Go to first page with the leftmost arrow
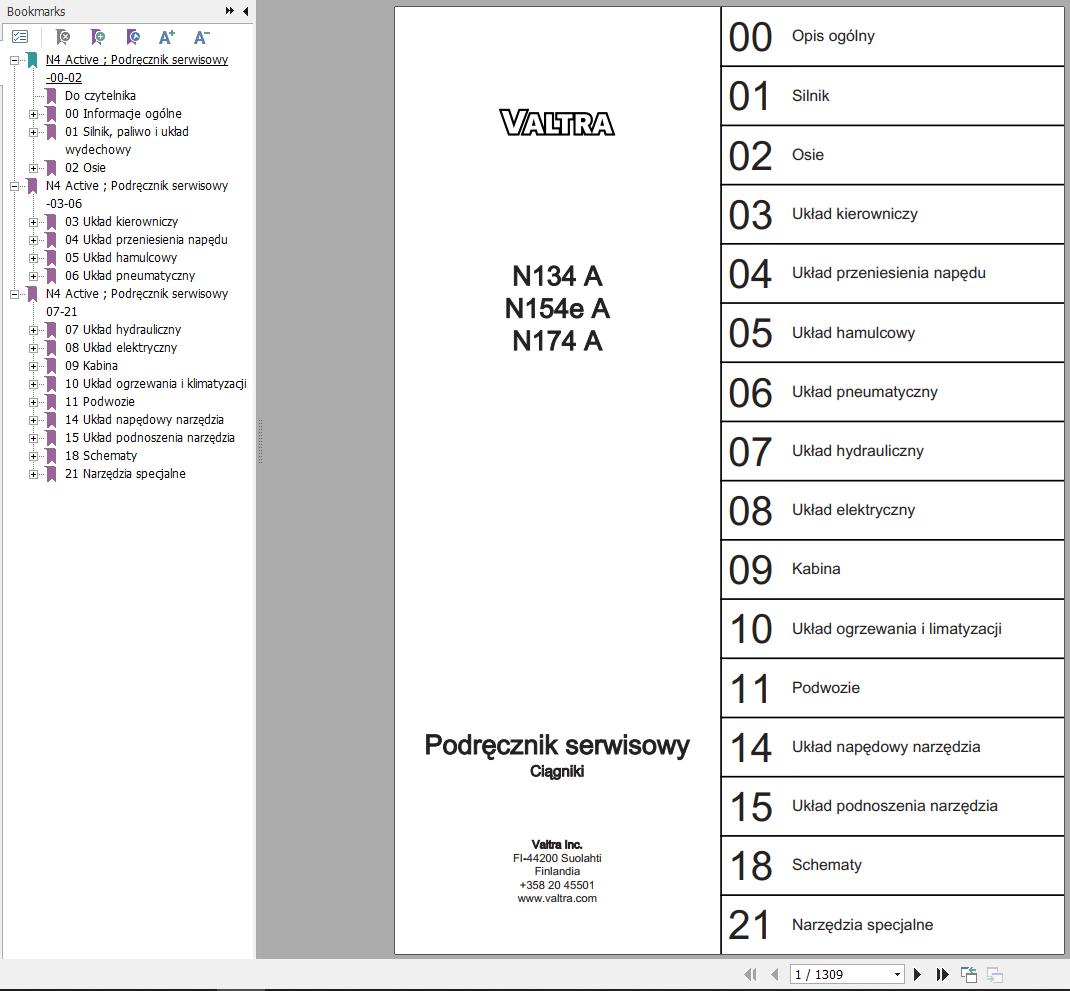The height and width of the screenshot is (991, 1070). (x=750, y=973)
